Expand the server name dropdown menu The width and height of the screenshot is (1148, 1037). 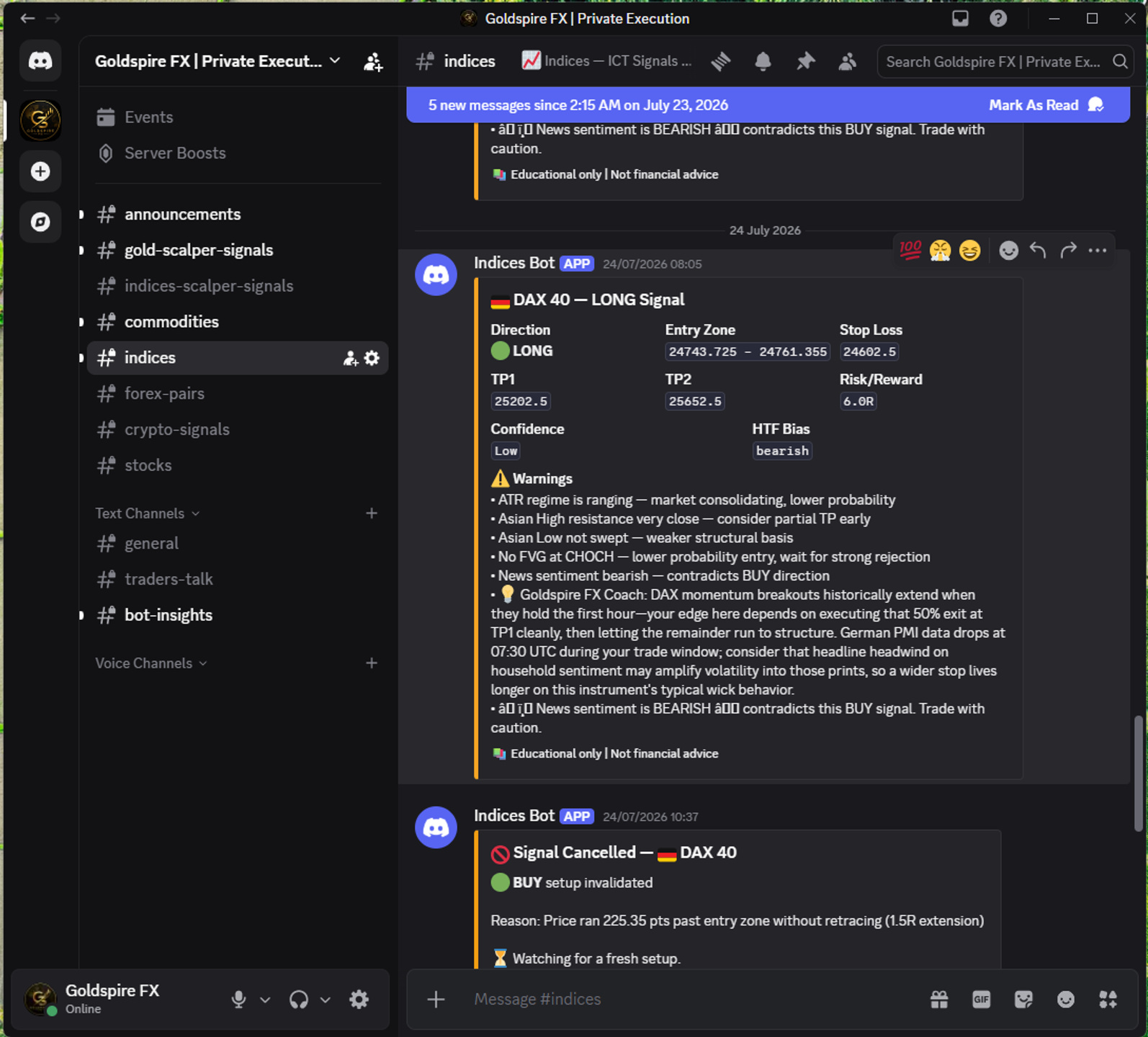pos(335,60)
